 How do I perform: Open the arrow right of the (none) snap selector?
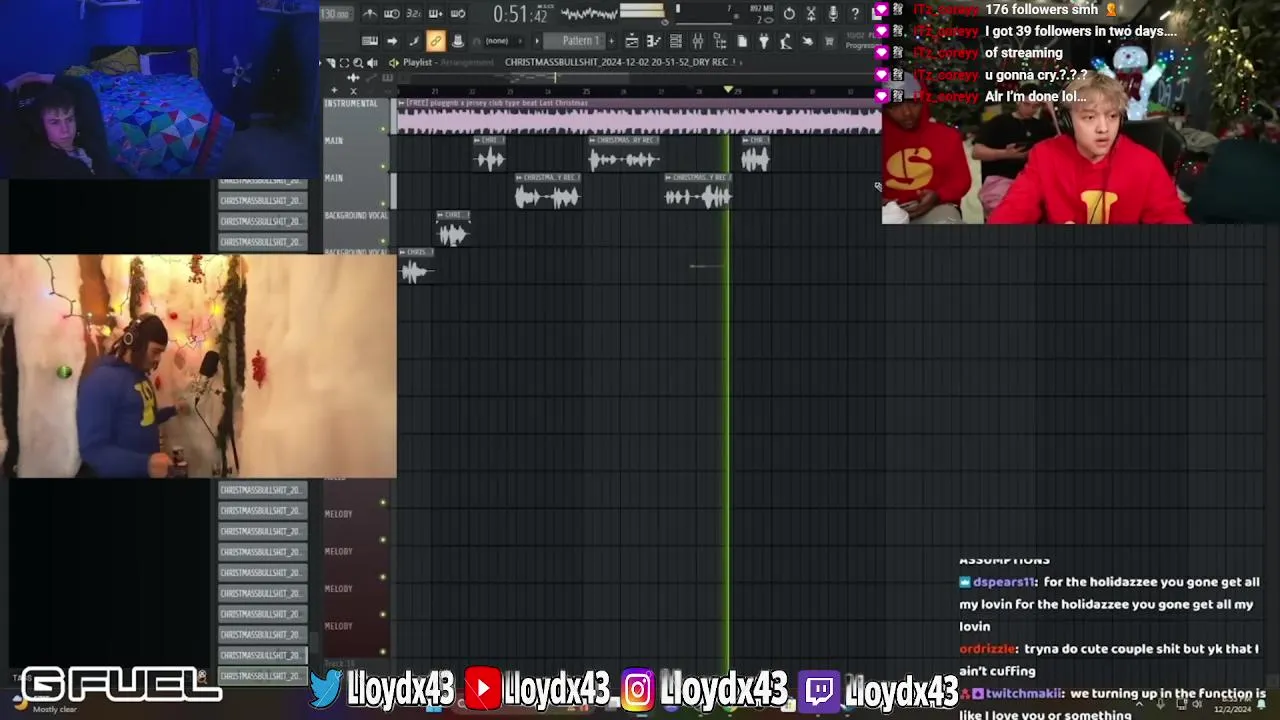coord(520,41)
